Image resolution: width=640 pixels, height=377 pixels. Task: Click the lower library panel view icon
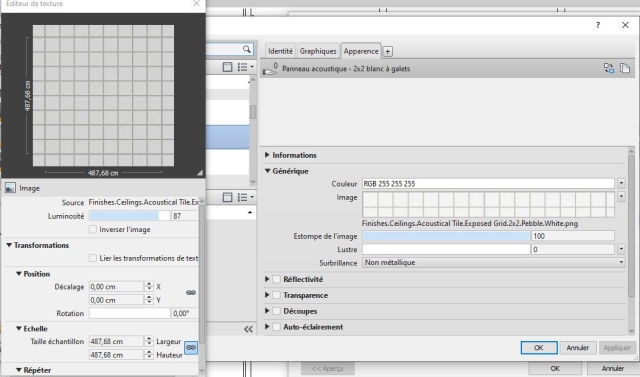pyautogui.click(x=227, y=197)
